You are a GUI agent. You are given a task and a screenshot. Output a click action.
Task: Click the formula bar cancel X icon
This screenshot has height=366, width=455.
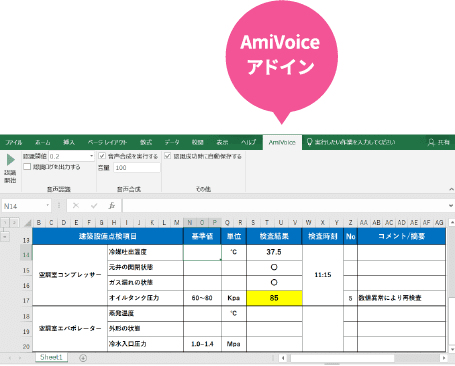coord(76,206)
